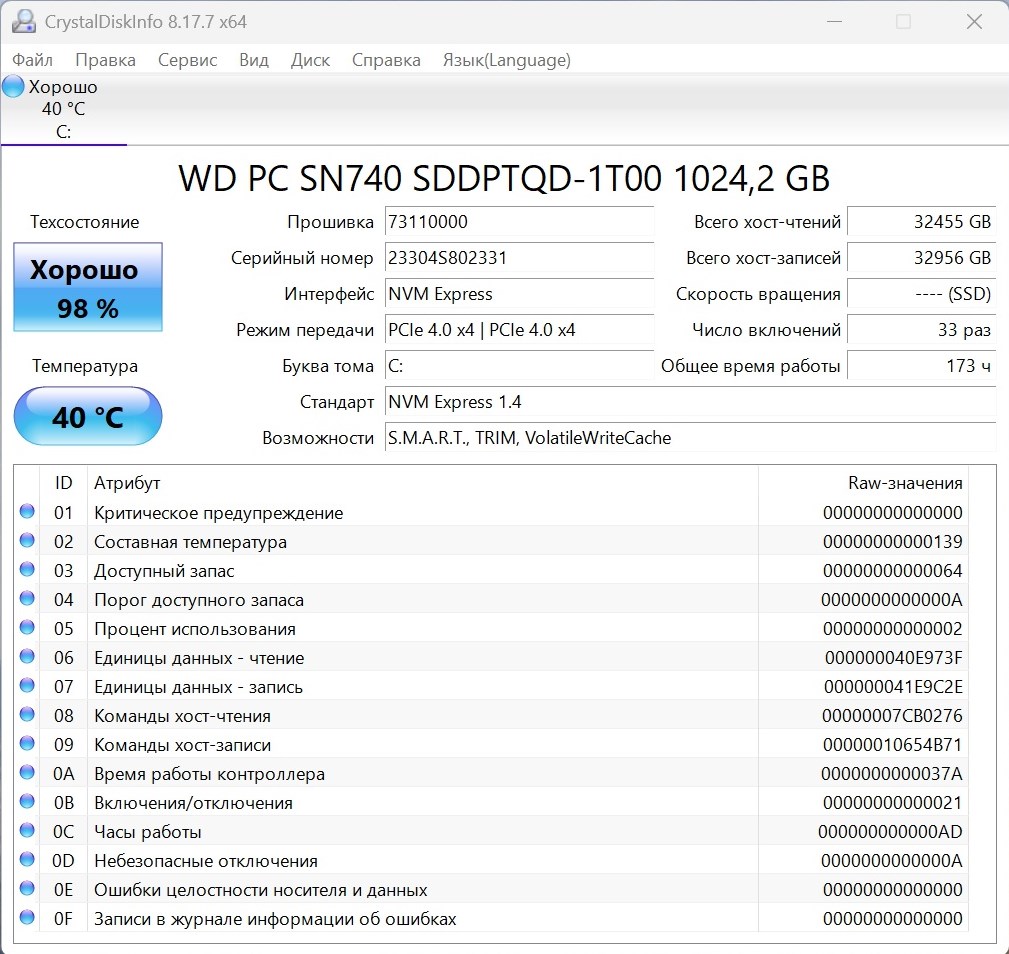This screenshot has width=1009, height=954.
Task: Click the blue status orb for disk C:
Action: 13,87
